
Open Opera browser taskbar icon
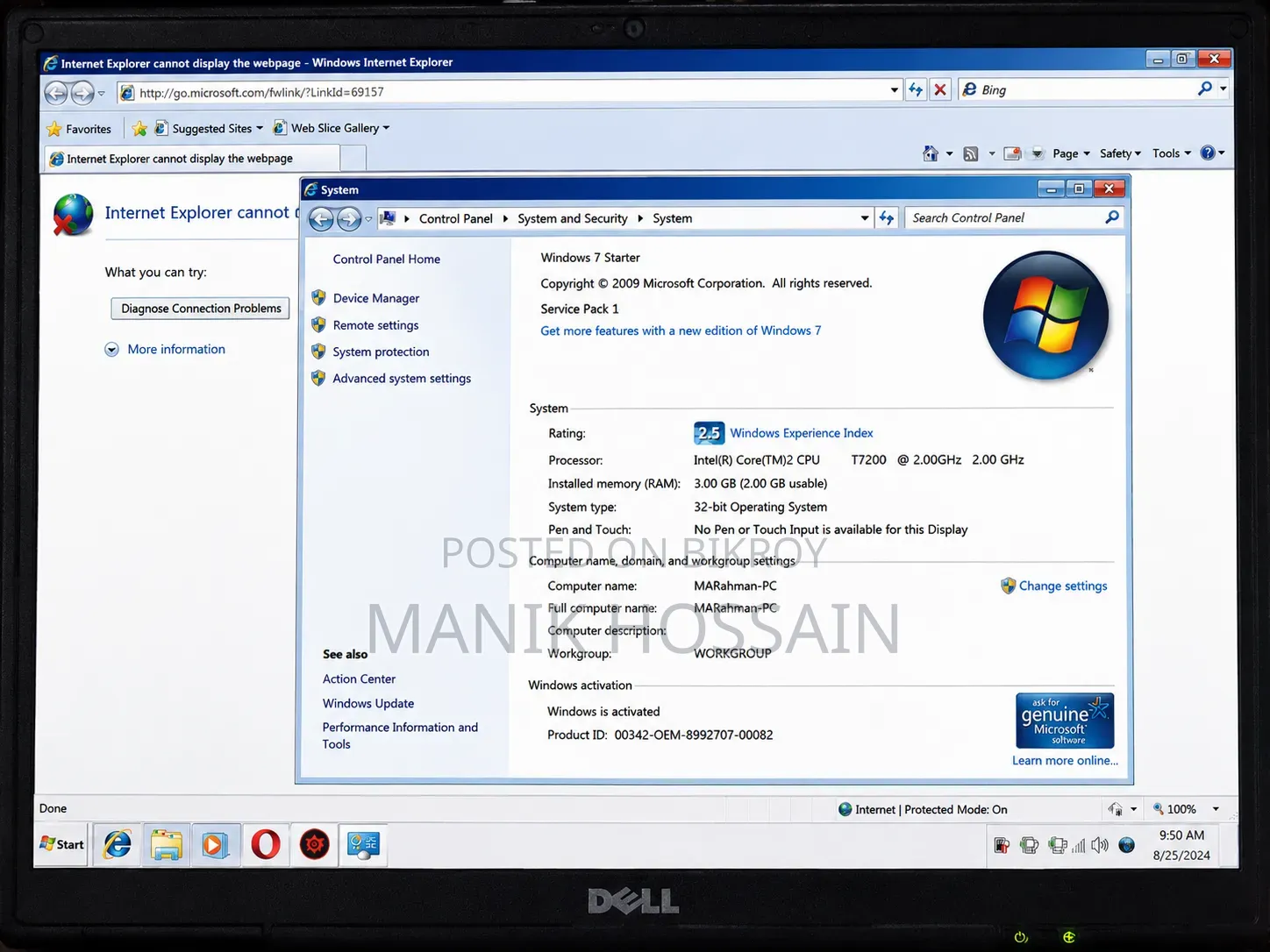coord(266,845)
